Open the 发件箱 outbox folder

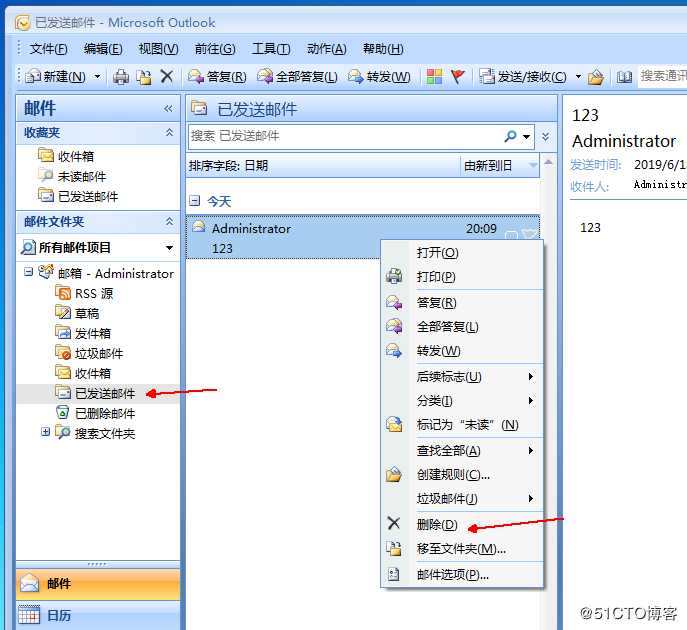(83, 333)
